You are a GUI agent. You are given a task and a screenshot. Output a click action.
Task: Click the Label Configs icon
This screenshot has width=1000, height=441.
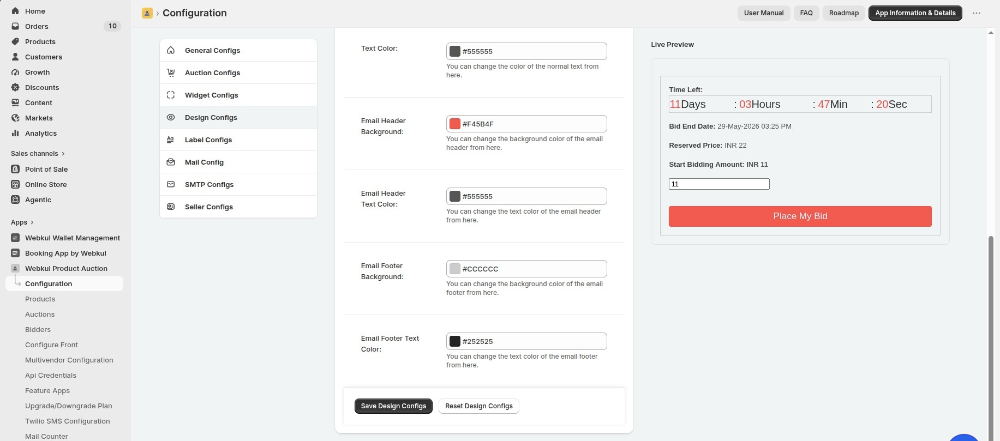tap(170, 140)
